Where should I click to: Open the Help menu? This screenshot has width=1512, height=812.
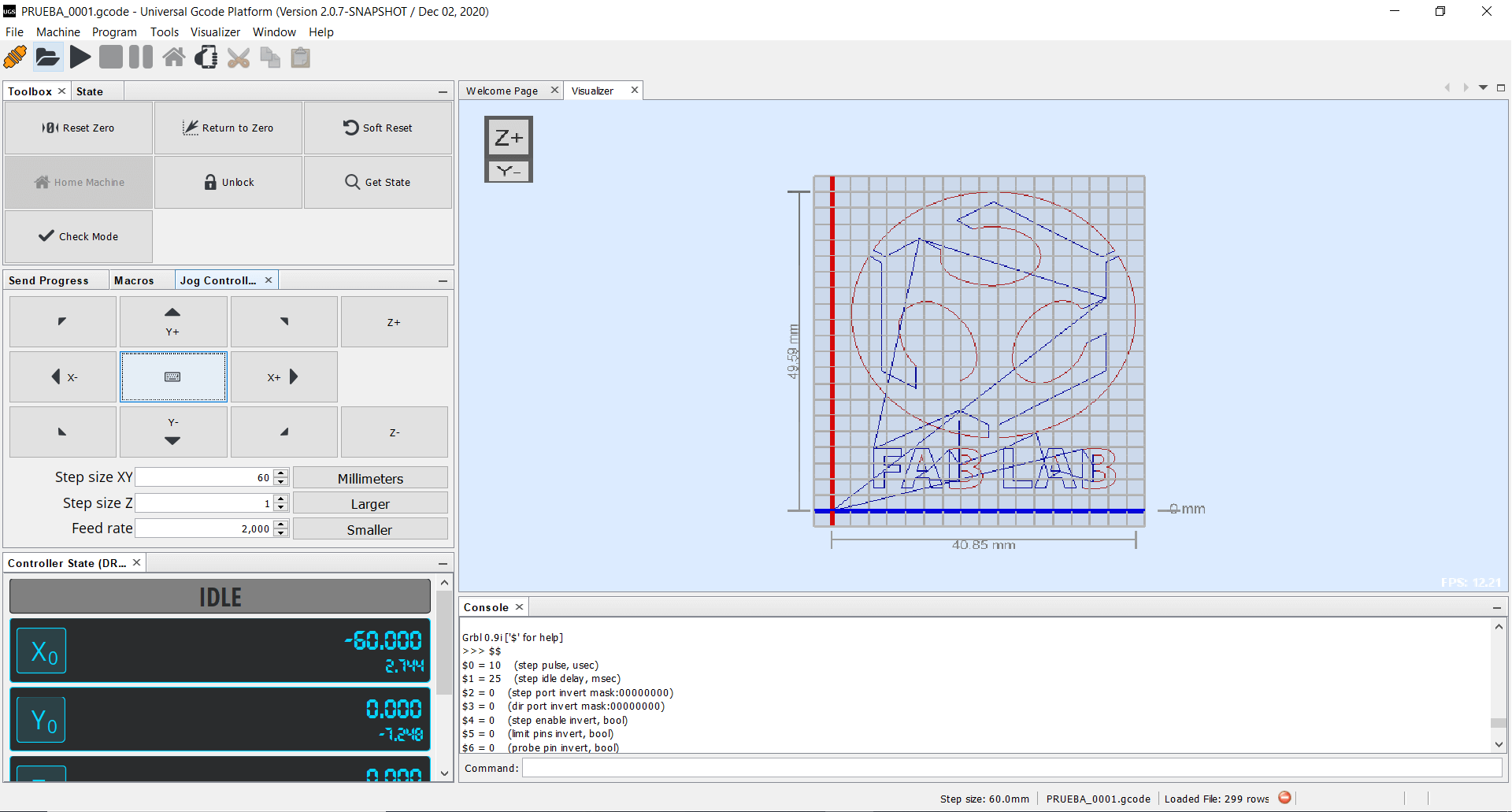click(321, 32)
